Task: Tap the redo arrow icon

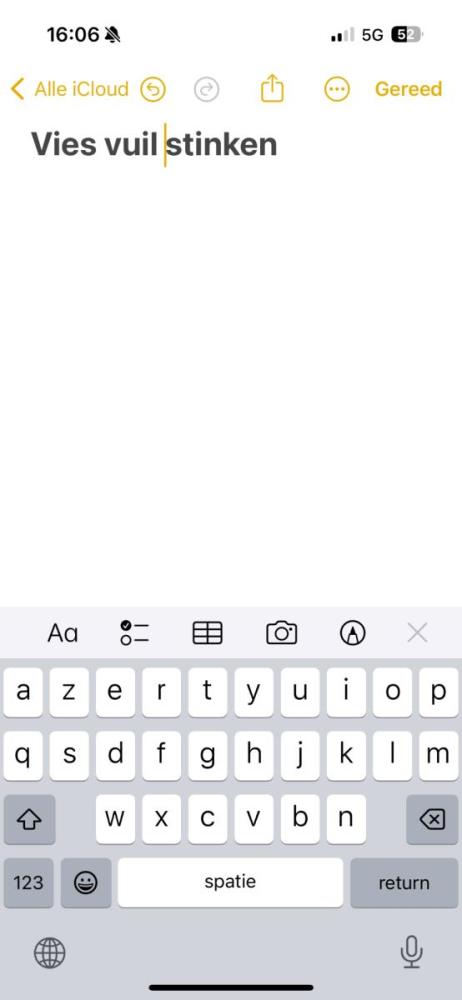Action: point(207,90)
